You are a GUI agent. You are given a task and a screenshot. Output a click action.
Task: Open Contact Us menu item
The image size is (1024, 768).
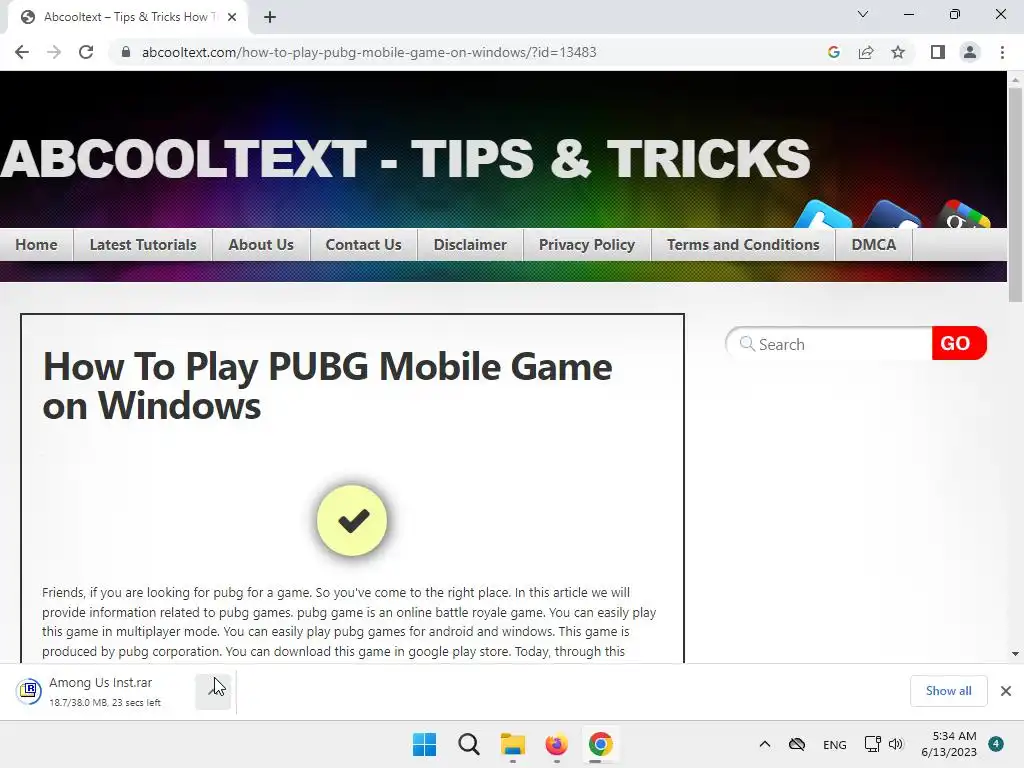(364, 245)
